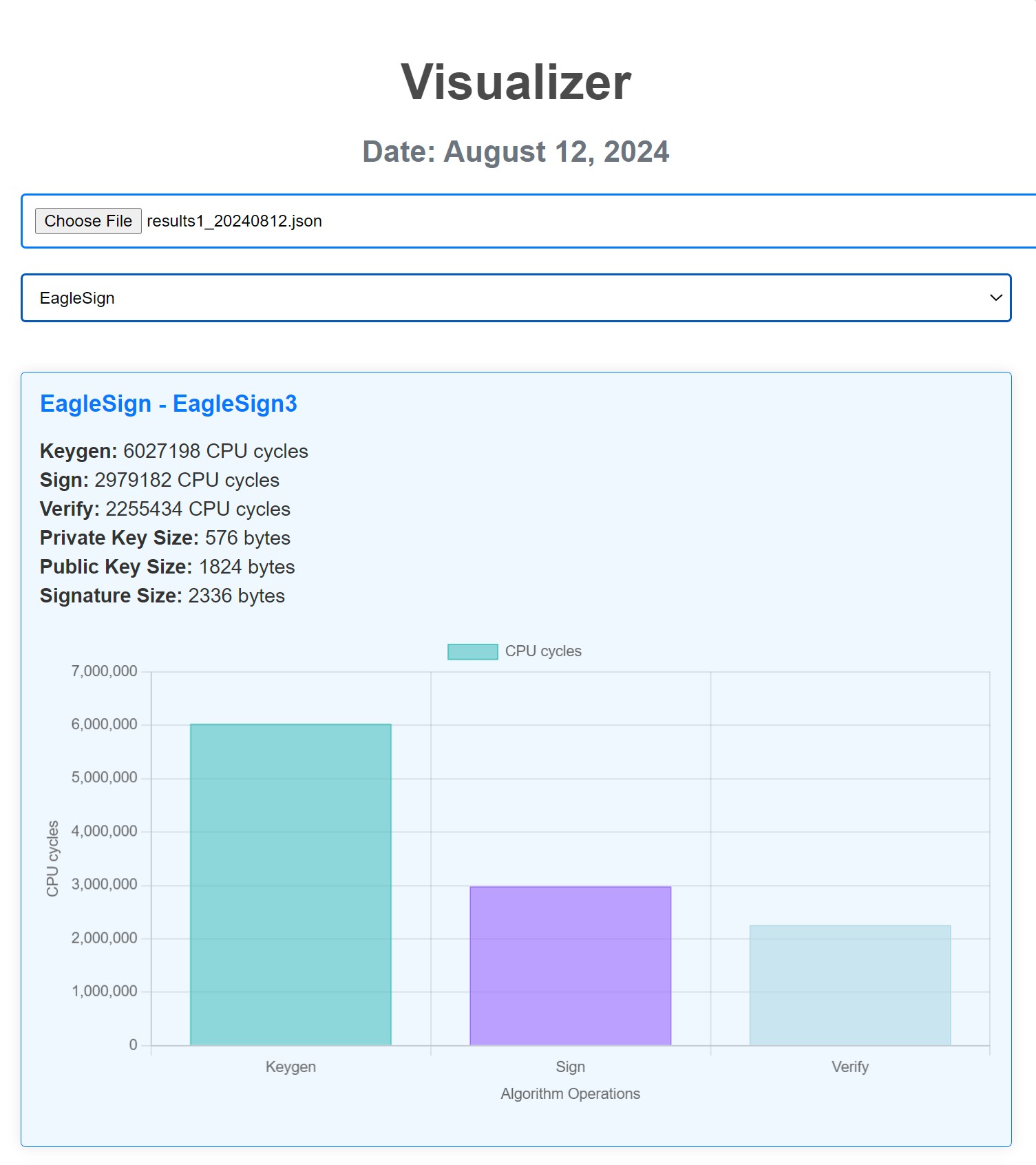The image size is (1036, 1165).
Task: Toggle the CPU cycles legend swatch
Action: coord(473,651)
